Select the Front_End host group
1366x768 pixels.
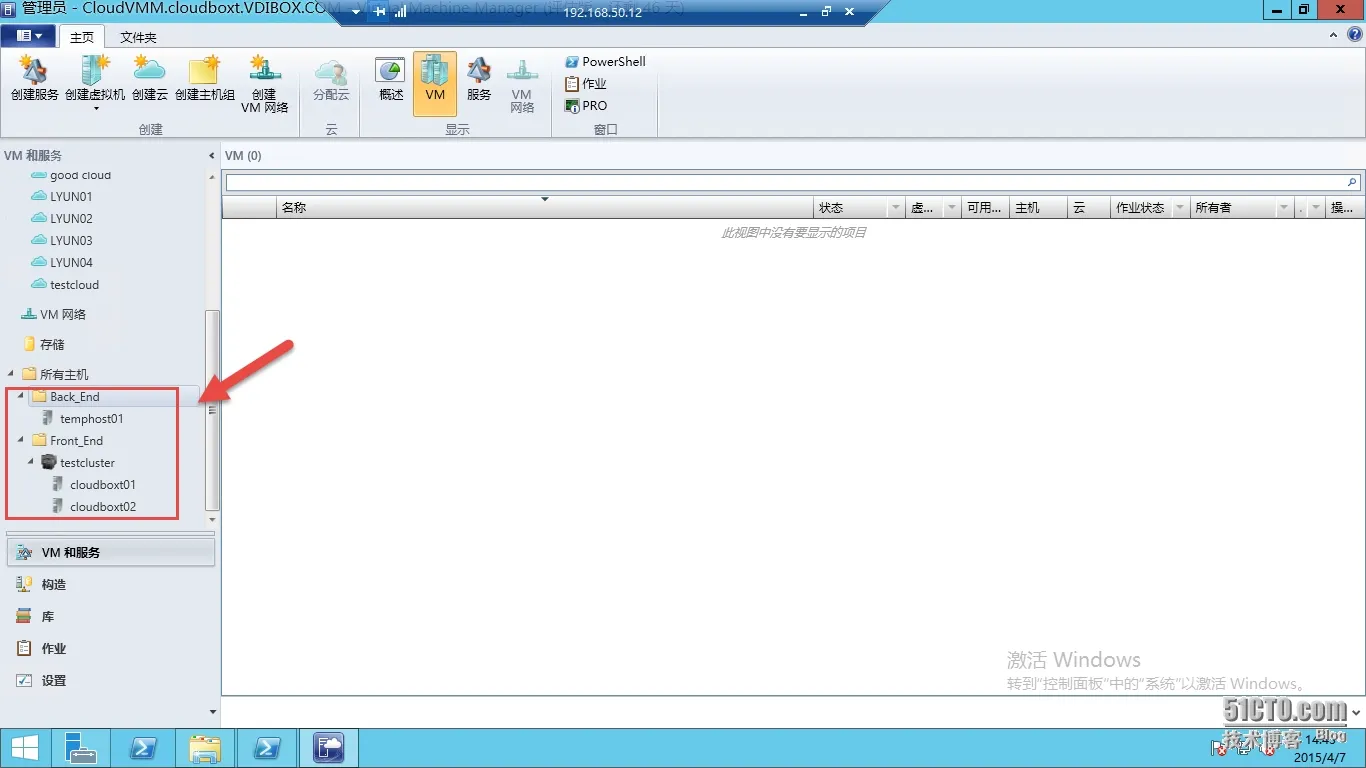[x=76, y=441]
